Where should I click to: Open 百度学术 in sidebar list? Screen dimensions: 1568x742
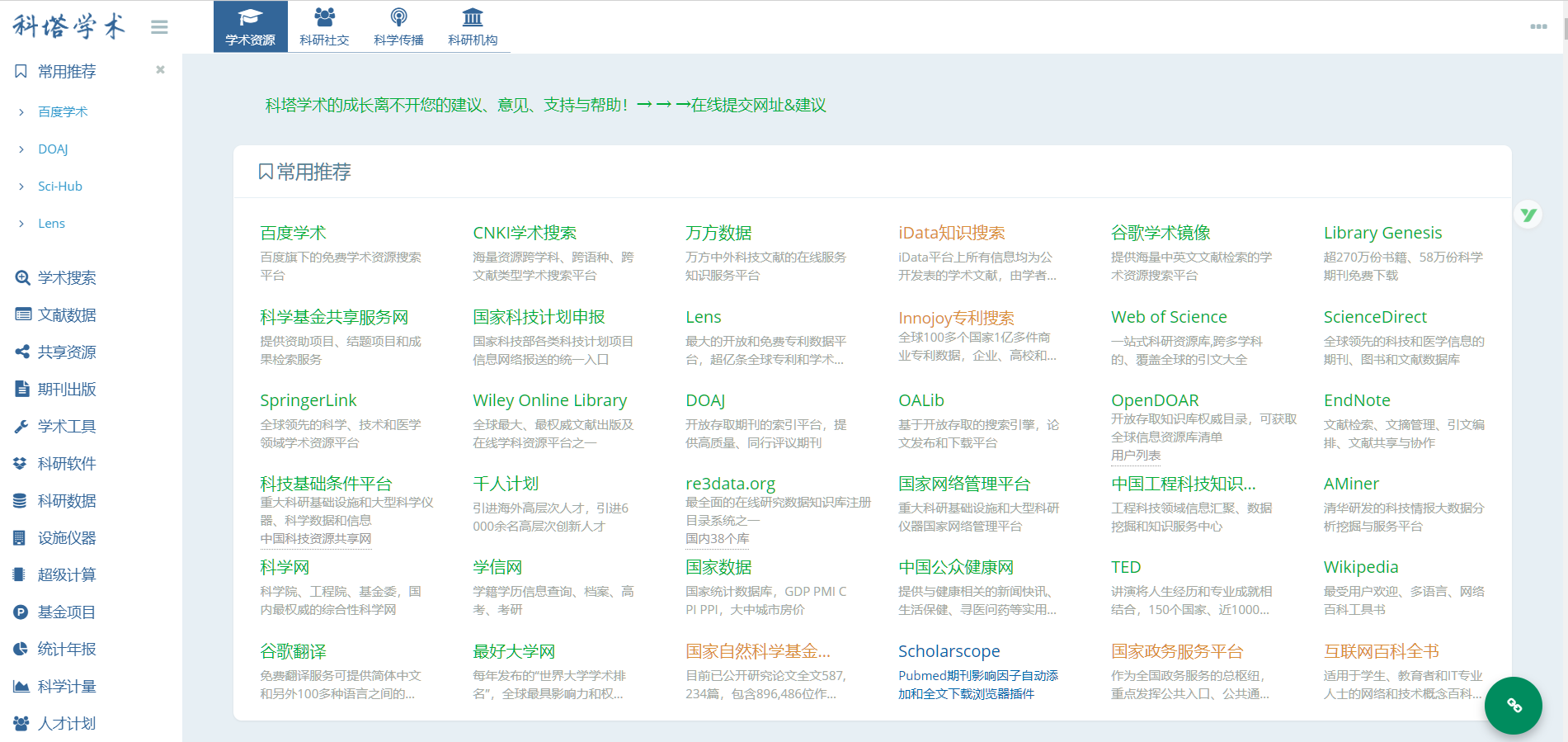coord(63,112)
